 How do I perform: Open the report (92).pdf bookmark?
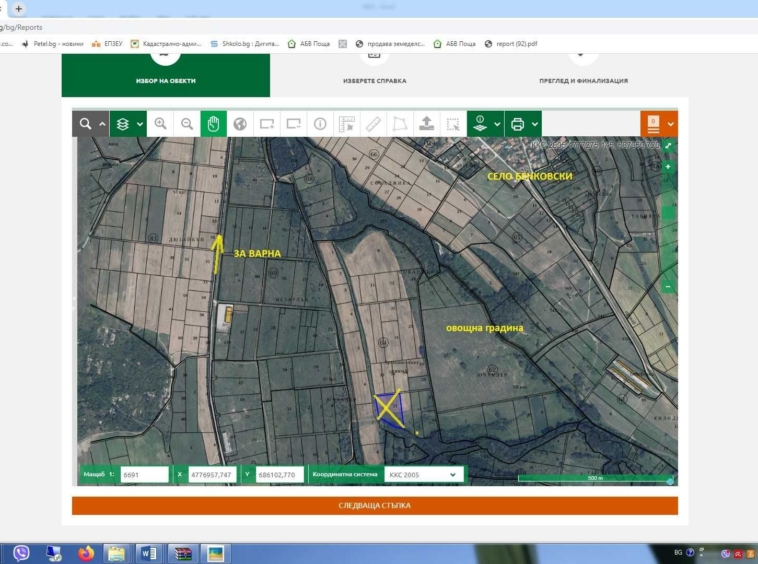[511, 43]
